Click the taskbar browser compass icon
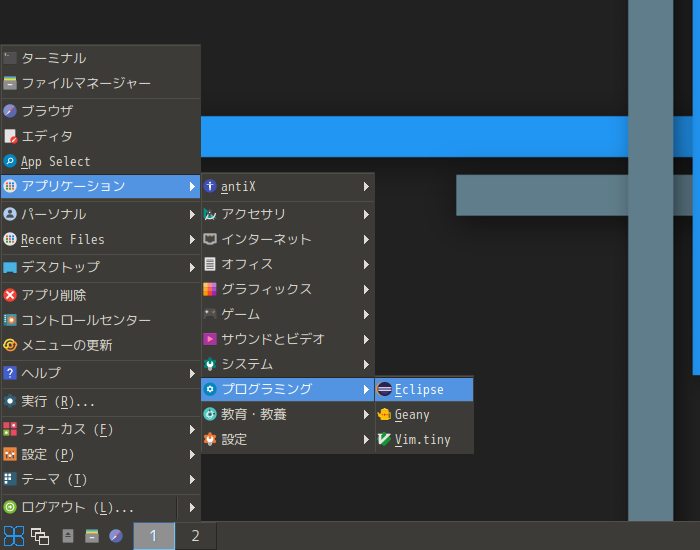This screenshot has height=550, width=700. point(116,536)
